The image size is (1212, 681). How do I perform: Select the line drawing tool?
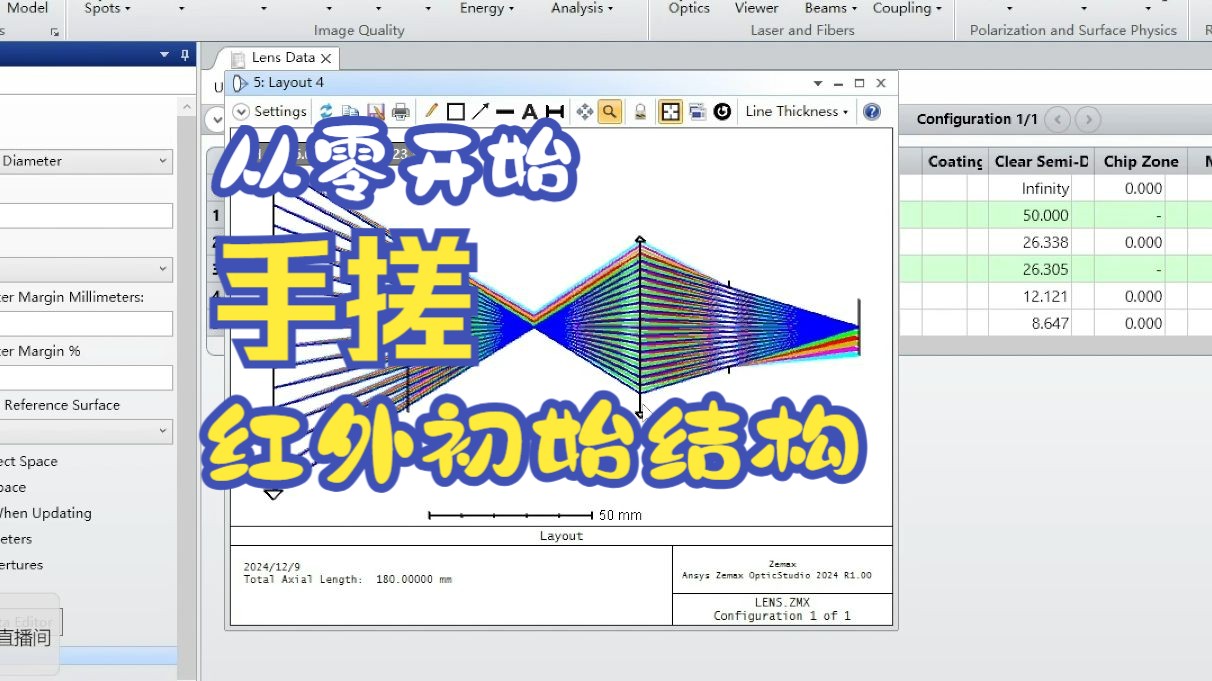click(505, 111)
